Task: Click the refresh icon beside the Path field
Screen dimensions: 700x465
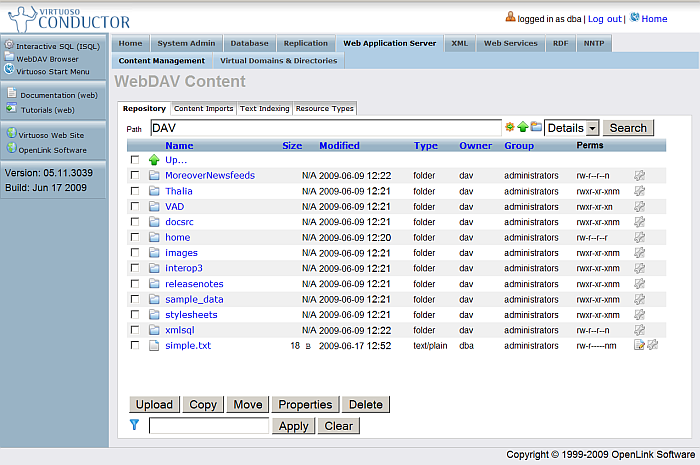Action: [x=510, y=128]
